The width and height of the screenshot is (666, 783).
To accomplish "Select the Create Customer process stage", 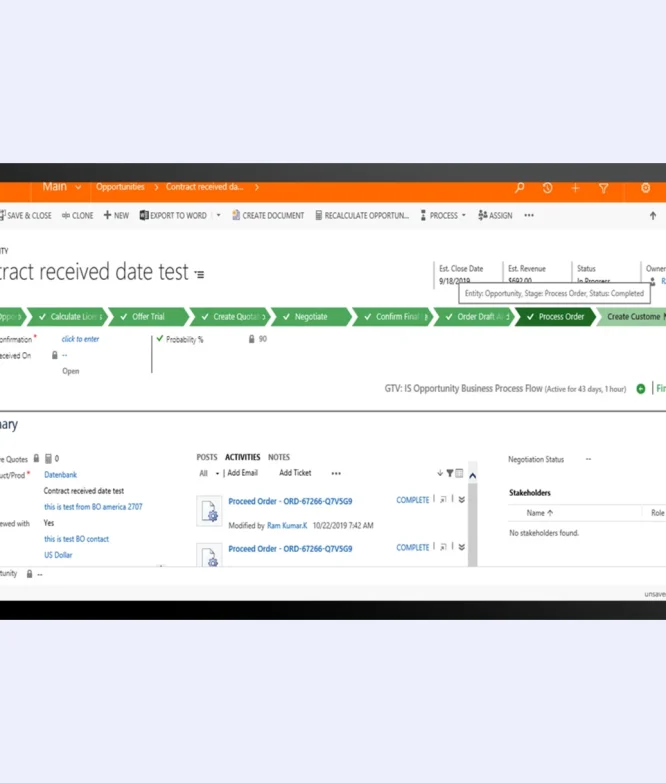I will coord(633,317).
